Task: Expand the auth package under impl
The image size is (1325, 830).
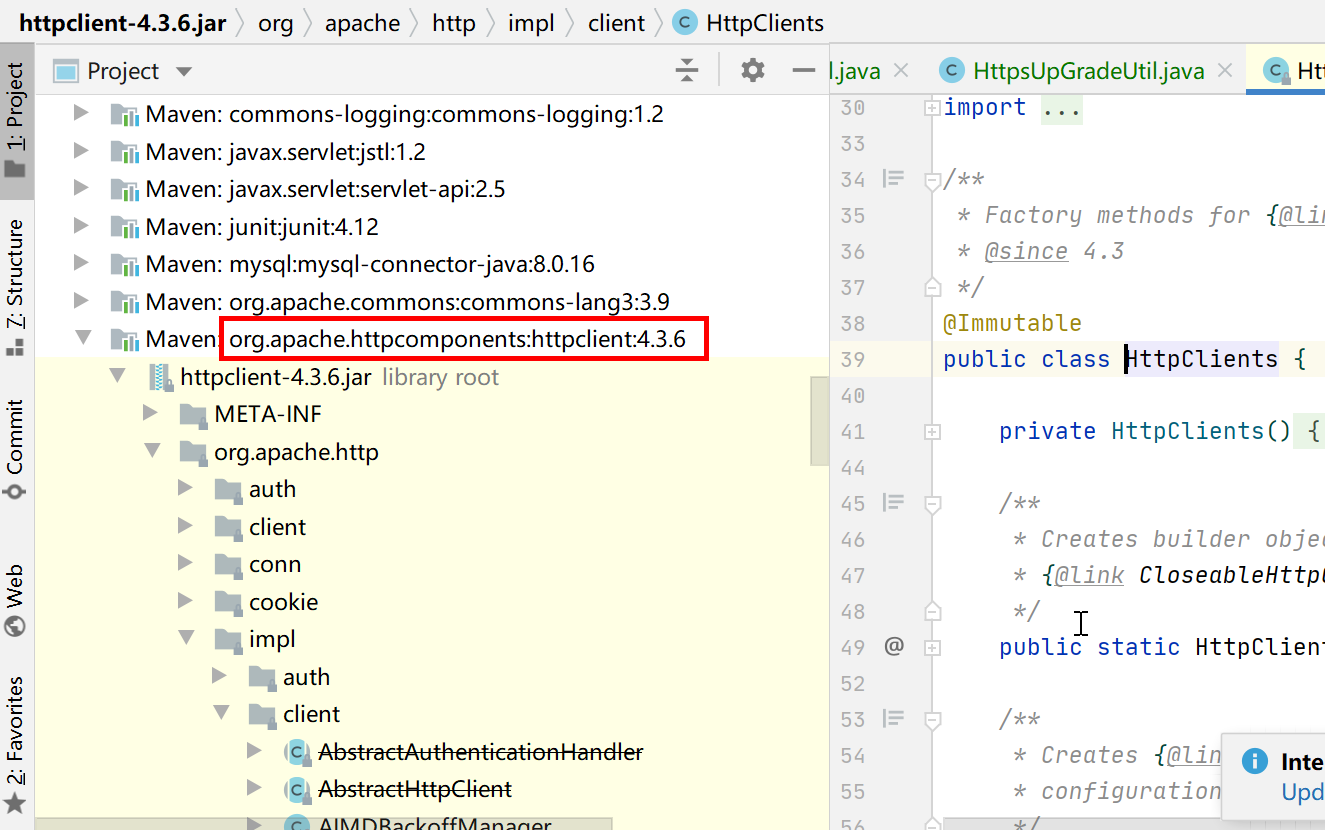Action: pos(220,677)
